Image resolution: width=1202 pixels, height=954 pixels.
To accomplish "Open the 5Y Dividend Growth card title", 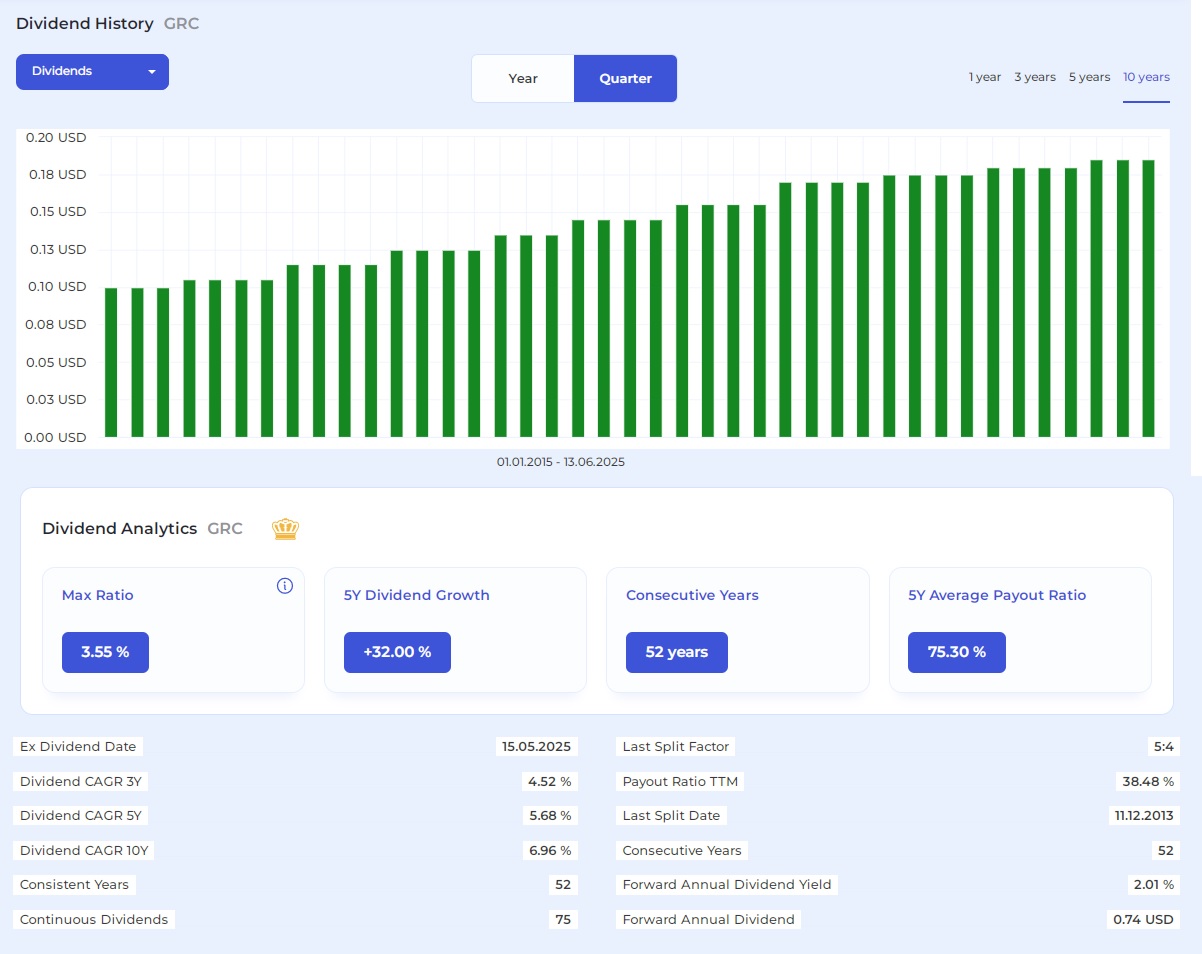I will tap(417, 595).
